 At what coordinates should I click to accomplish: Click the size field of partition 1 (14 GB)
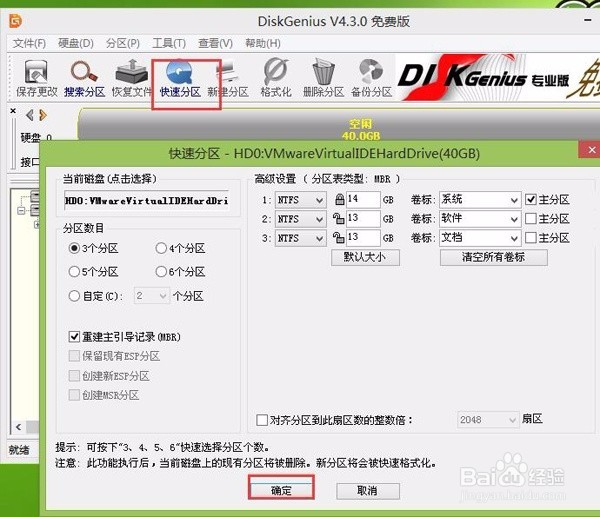[x=363, y=199]
